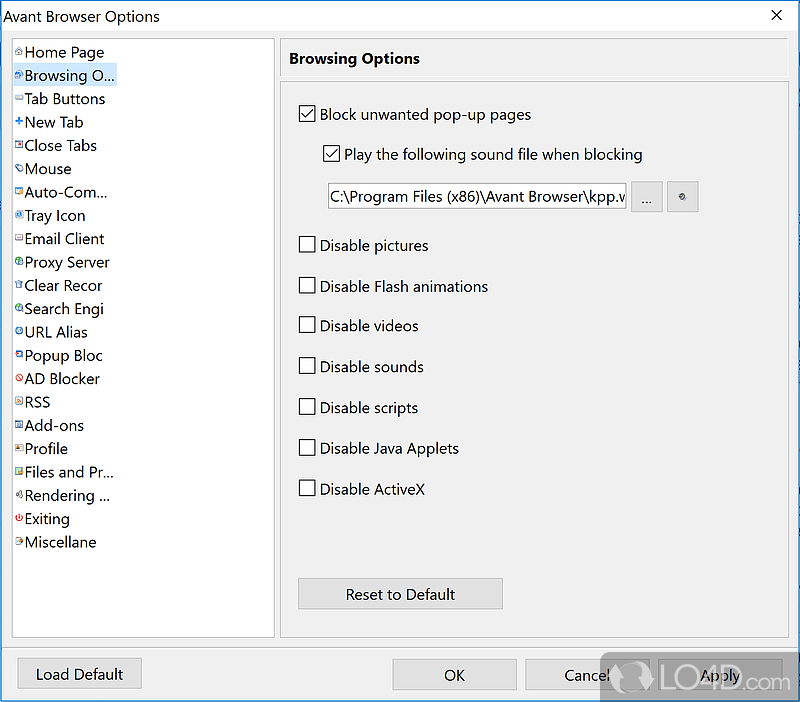This screenshot has width=800, height=702.
Task: Select the Proxy Server globe icon
Action: pyautogui.click(x=17, y=262)
